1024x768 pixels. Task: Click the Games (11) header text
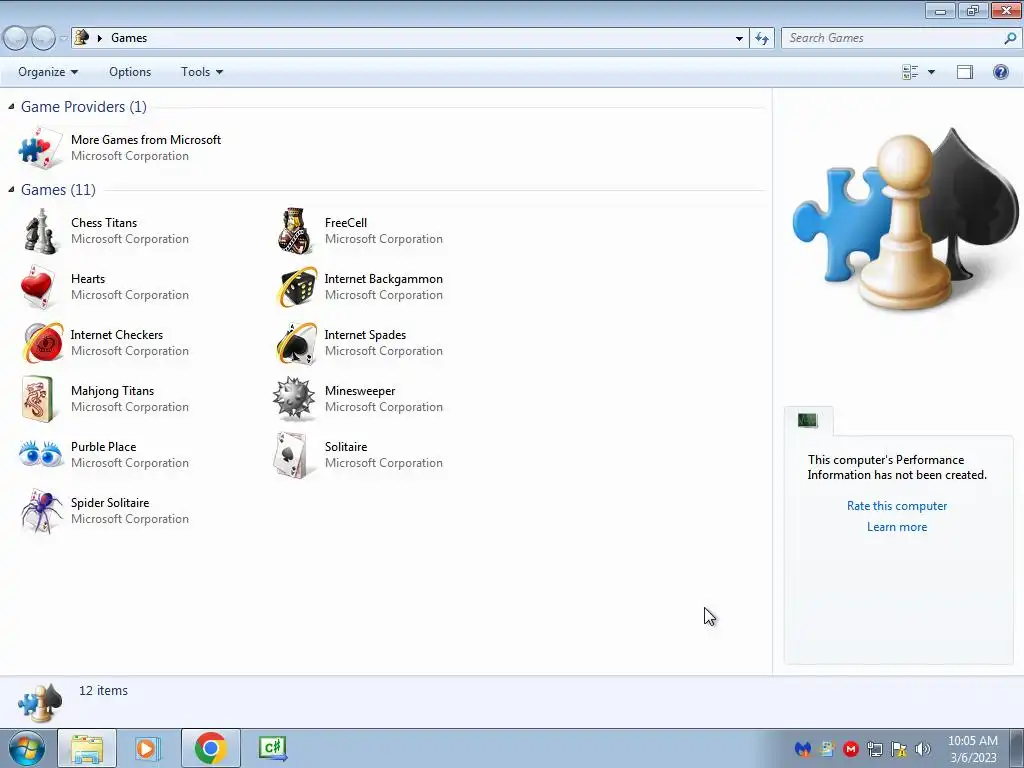click(58, 189)
